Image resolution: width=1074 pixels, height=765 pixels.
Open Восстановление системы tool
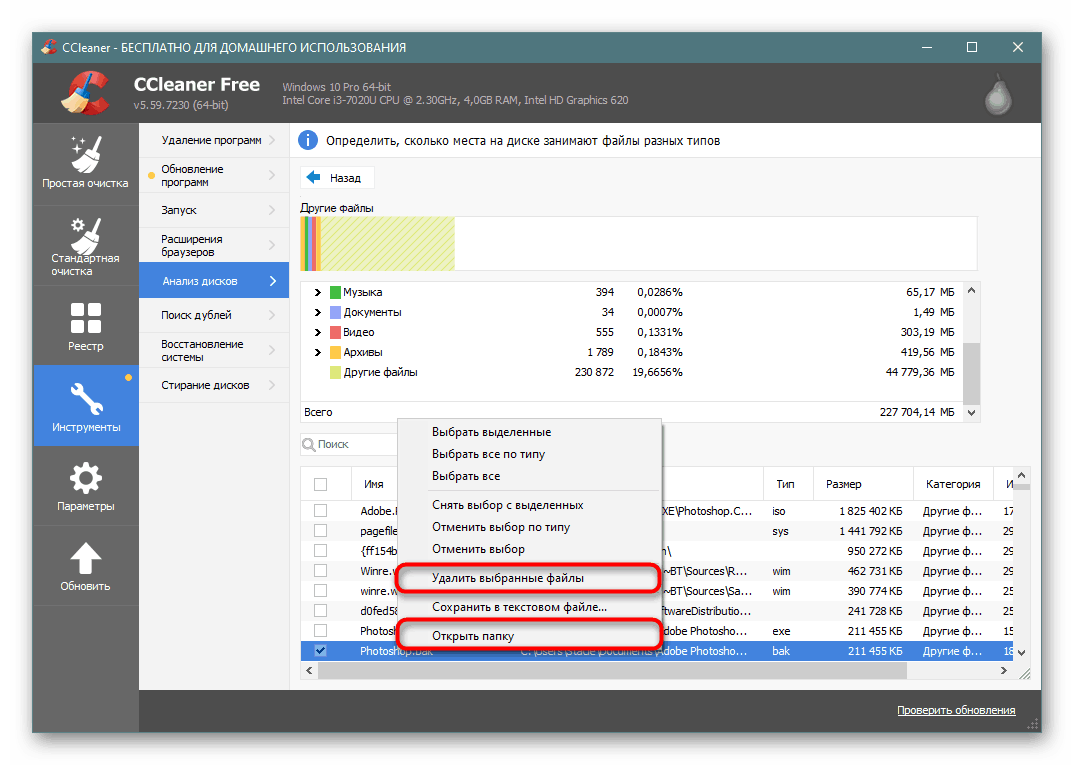point(214,350)
